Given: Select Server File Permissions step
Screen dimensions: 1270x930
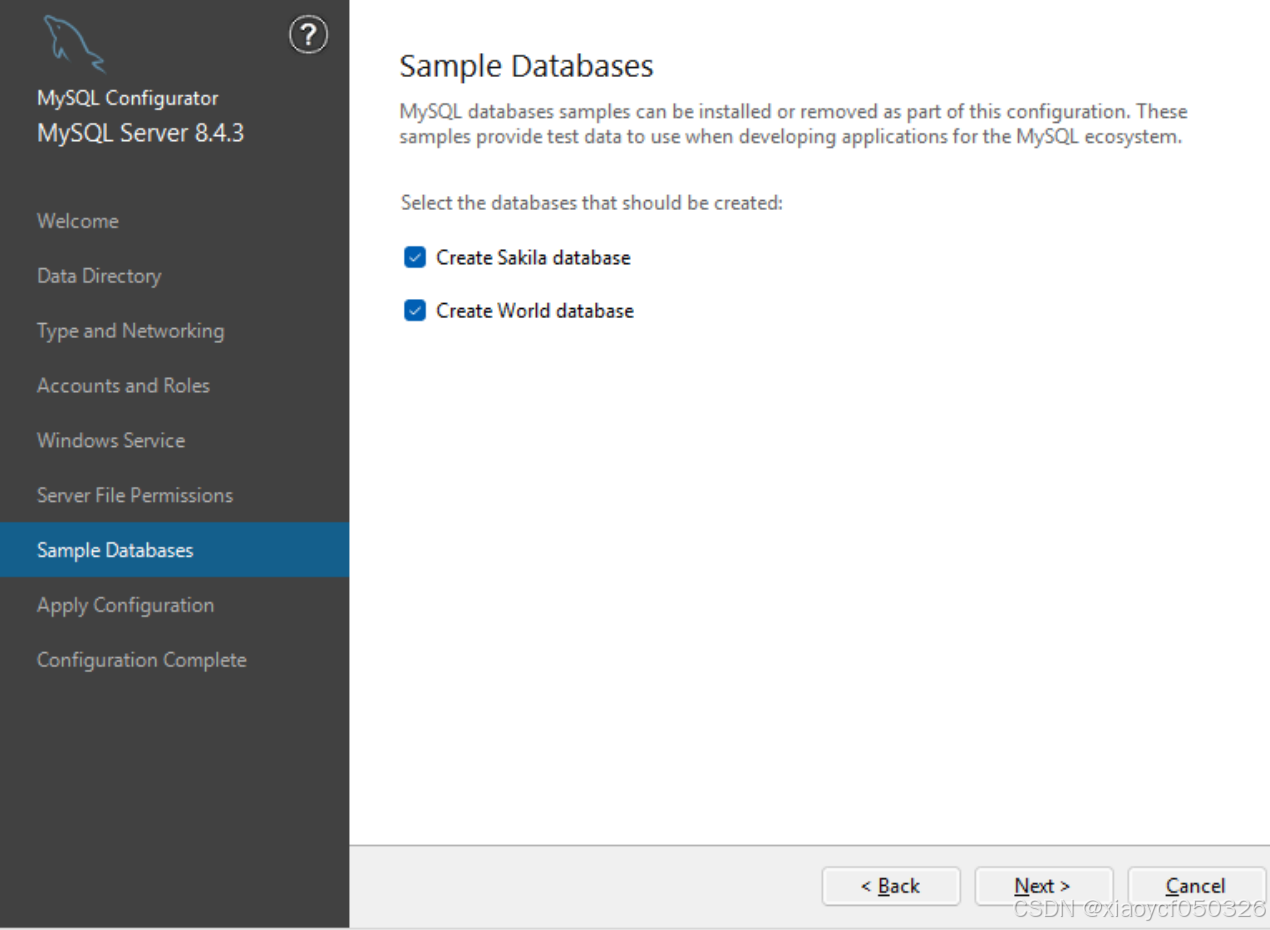Looking at the screenshot, I should (x=135, y=496).
